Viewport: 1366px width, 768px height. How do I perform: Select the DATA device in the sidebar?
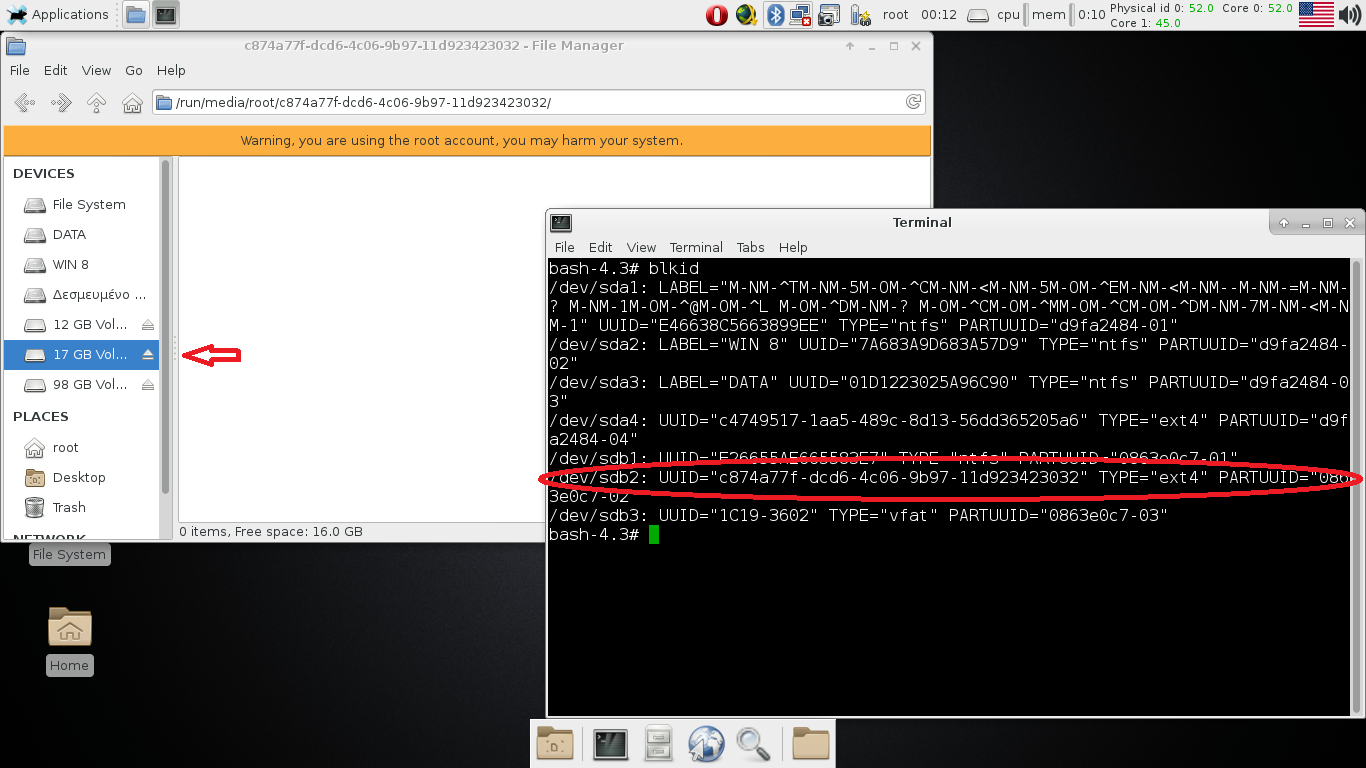[x=69, y=234]
